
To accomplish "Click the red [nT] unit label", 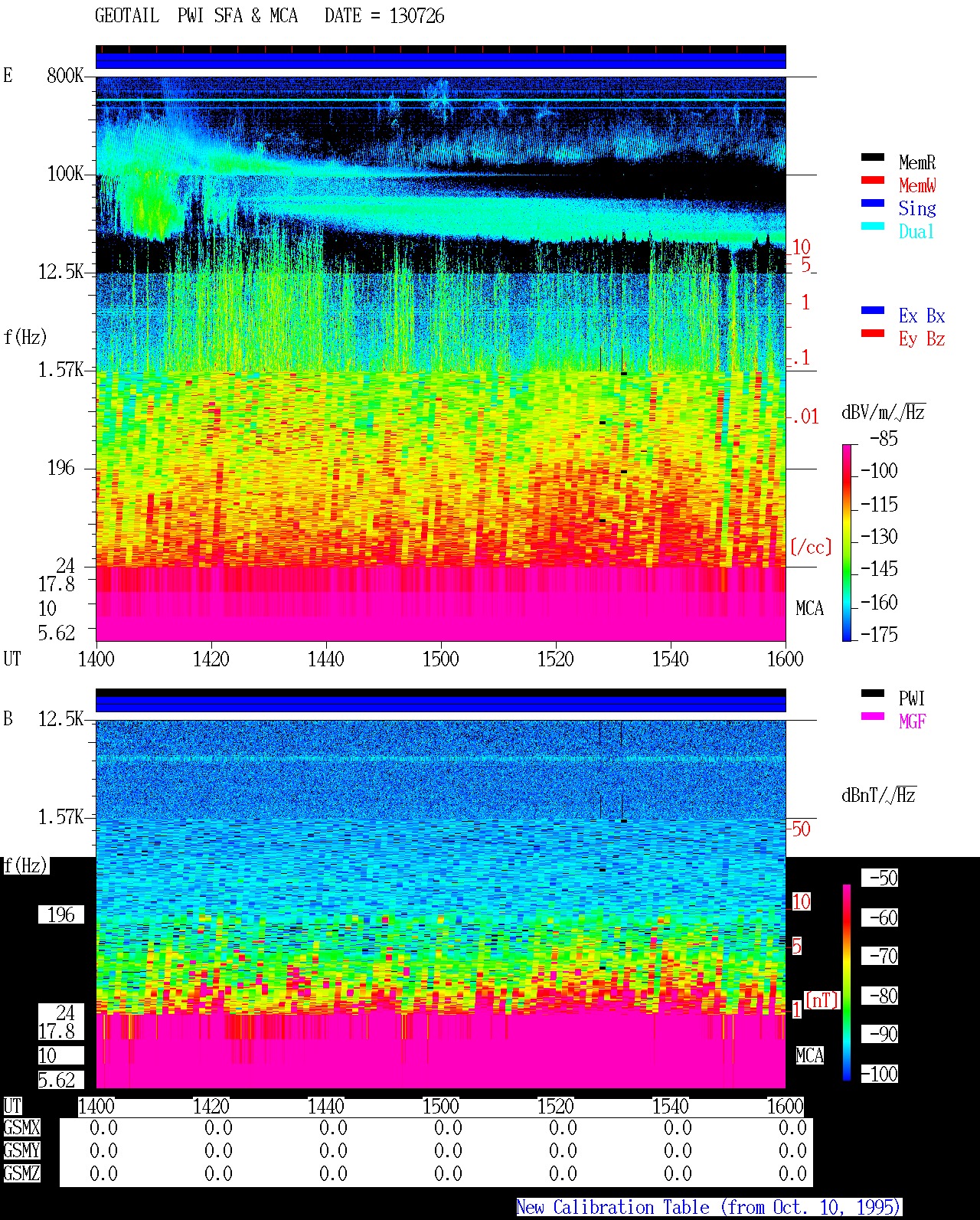I will [822, 1000].
